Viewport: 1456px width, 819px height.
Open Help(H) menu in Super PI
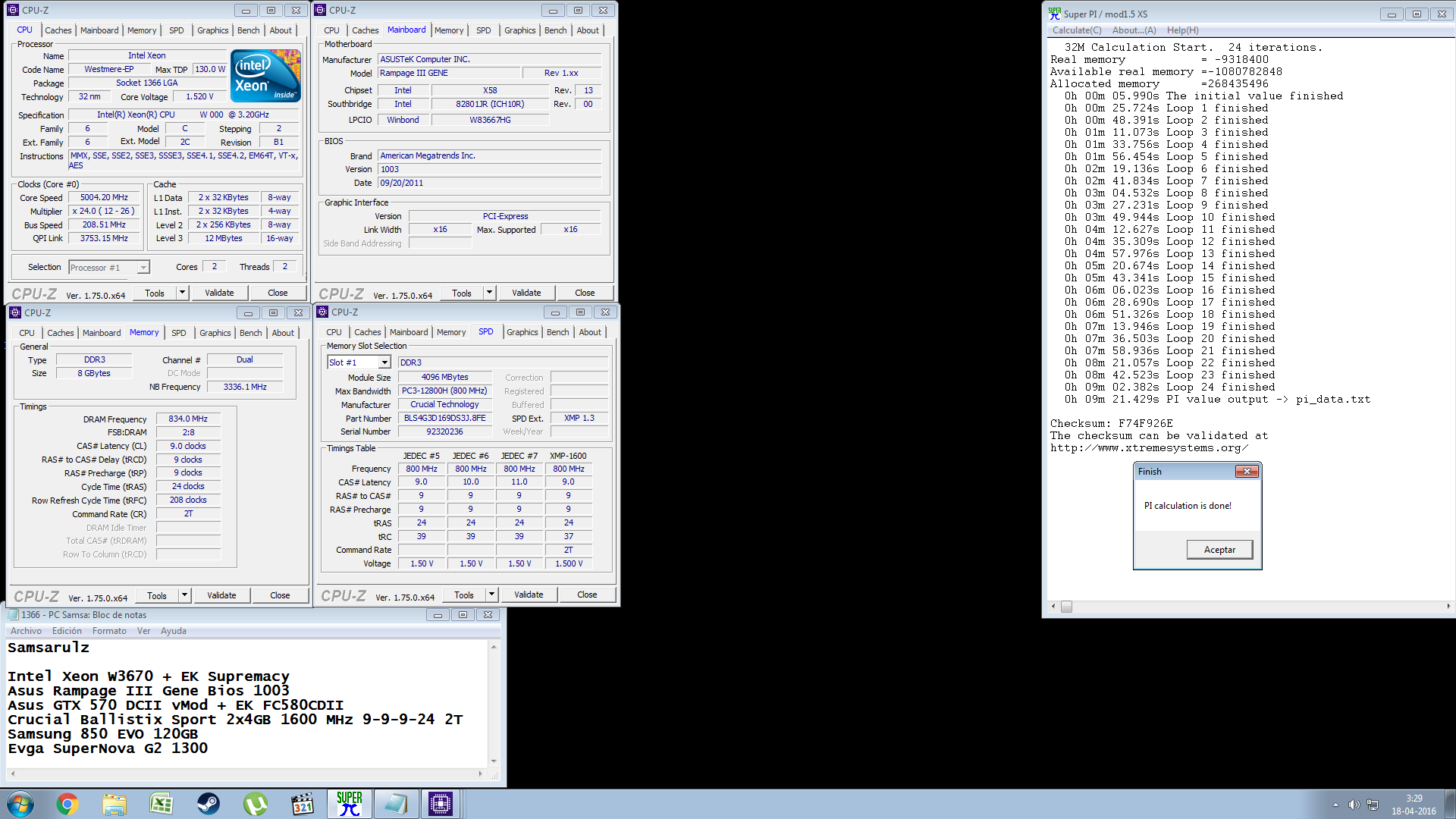(x=1183, y=30)
